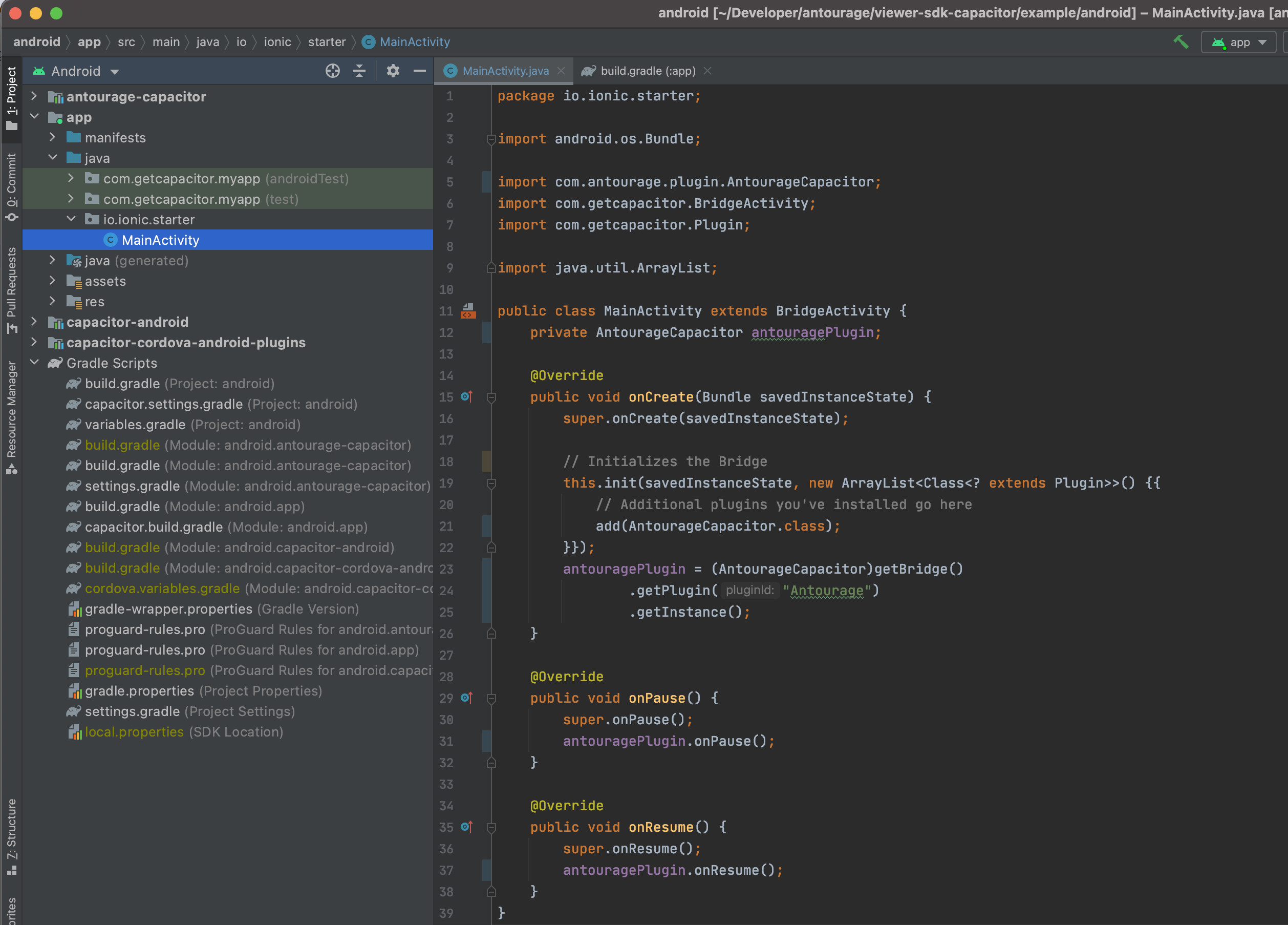Open Project panel settings gear

click(393, 71)
